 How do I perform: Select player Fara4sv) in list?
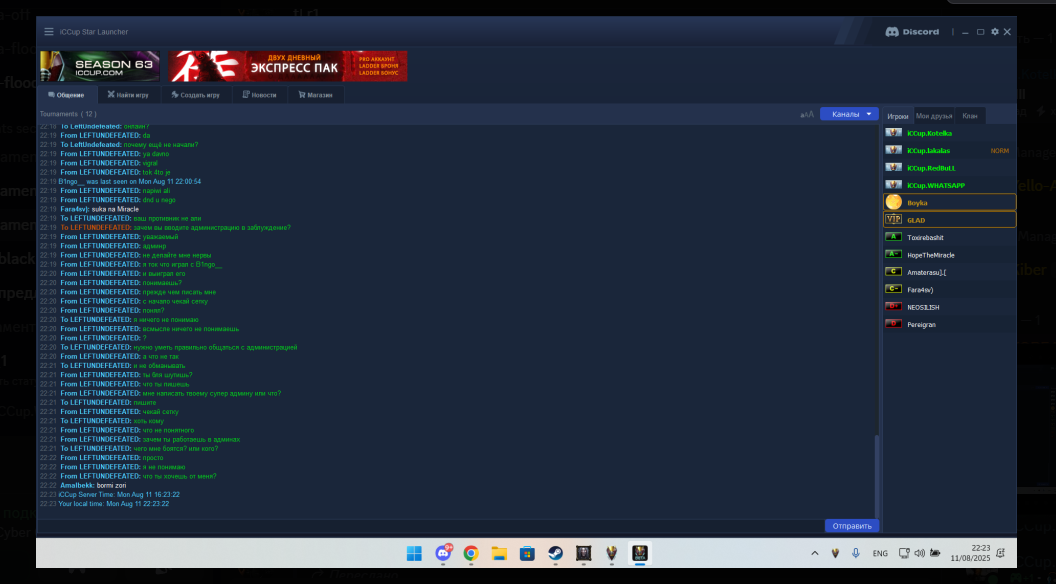(x=949, y=290)
